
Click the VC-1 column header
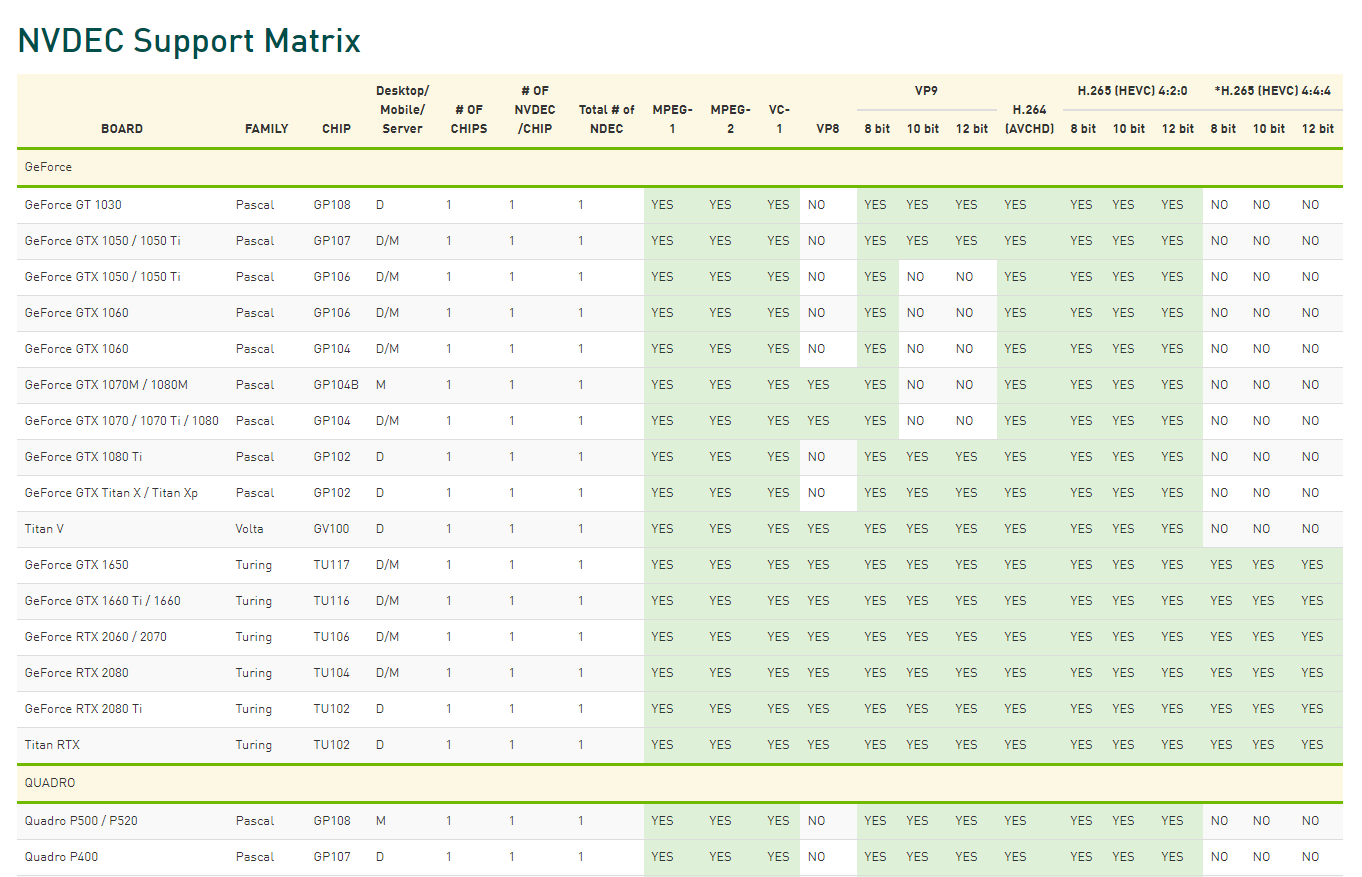778,119
